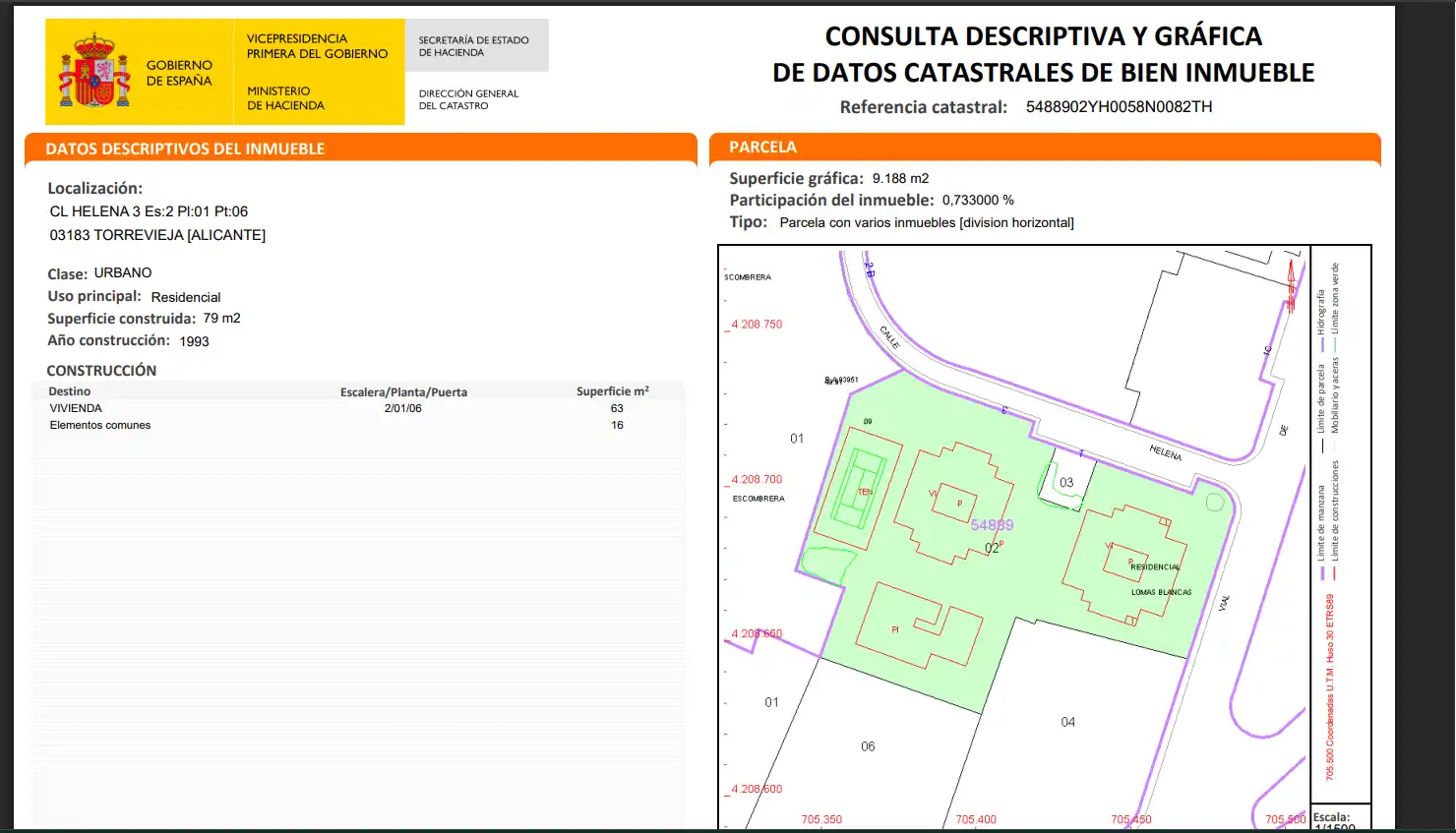This screenshot has height=833, width=1456.
Task: Click the '0,733000 %' participation value
Action: click(x=978, y=200)
